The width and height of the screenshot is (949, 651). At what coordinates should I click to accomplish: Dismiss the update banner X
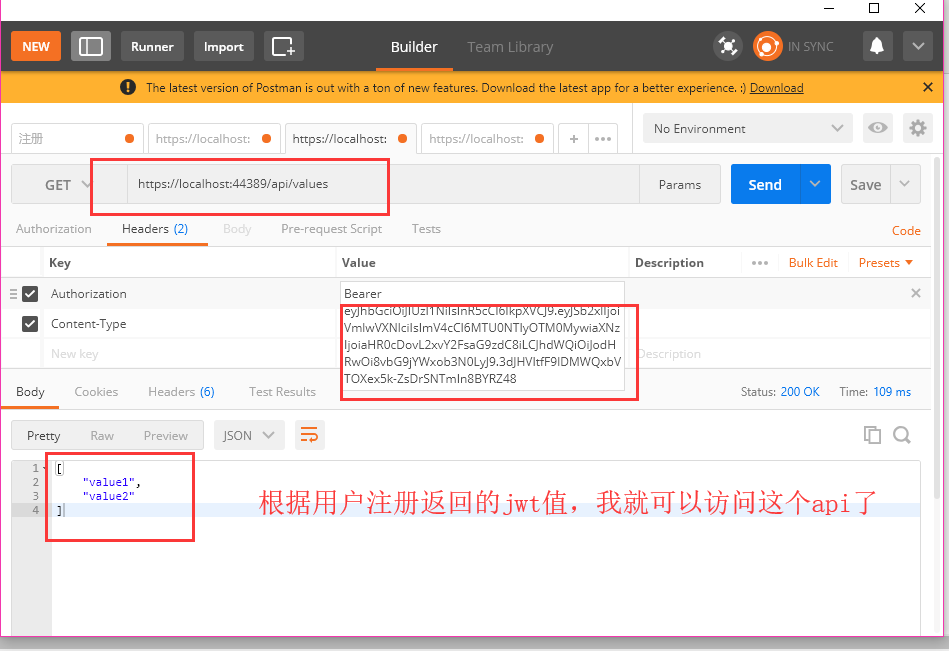[928, 88]
